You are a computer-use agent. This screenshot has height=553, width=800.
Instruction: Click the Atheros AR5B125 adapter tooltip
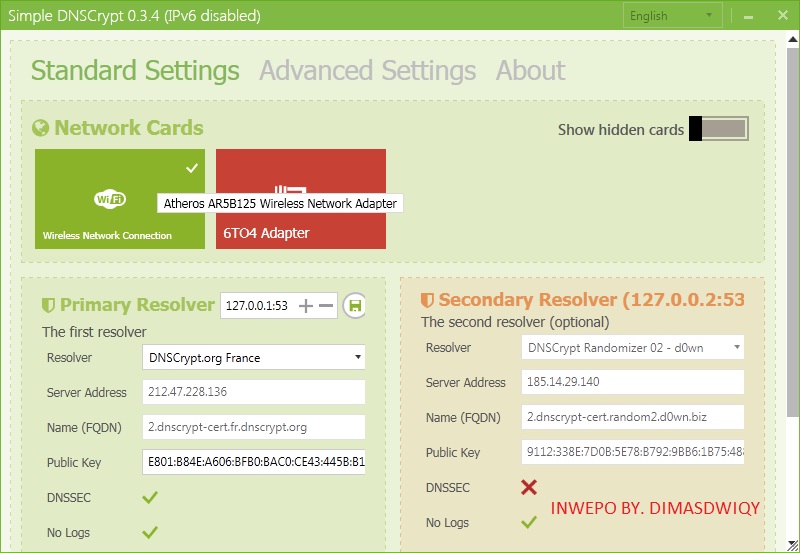click(x=280, y=204)
